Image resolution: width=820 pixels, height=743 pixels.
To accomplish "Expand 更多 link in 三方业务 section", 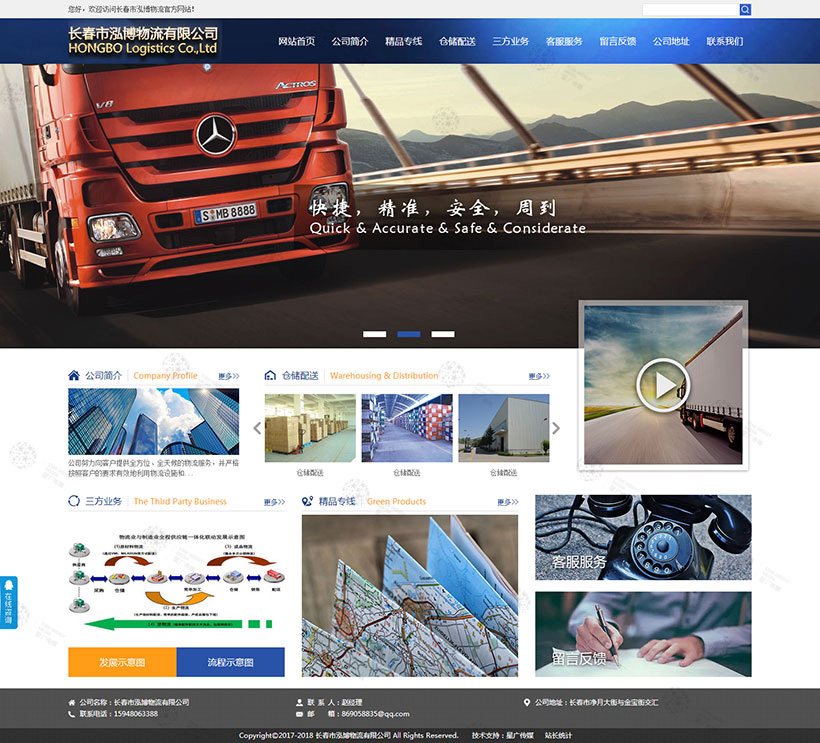I will pos(274,502).
